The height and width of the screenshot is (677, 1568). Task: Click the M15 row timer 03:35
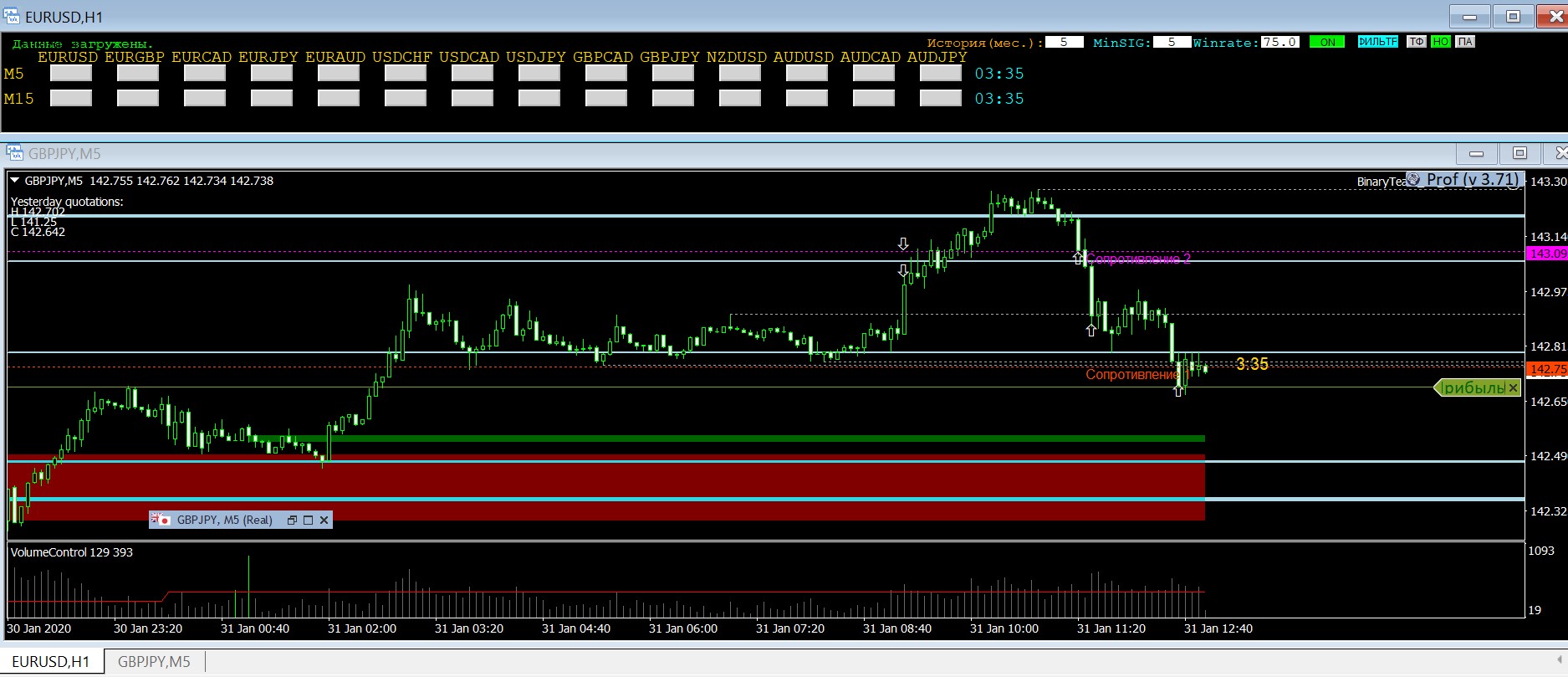[999, 99]
